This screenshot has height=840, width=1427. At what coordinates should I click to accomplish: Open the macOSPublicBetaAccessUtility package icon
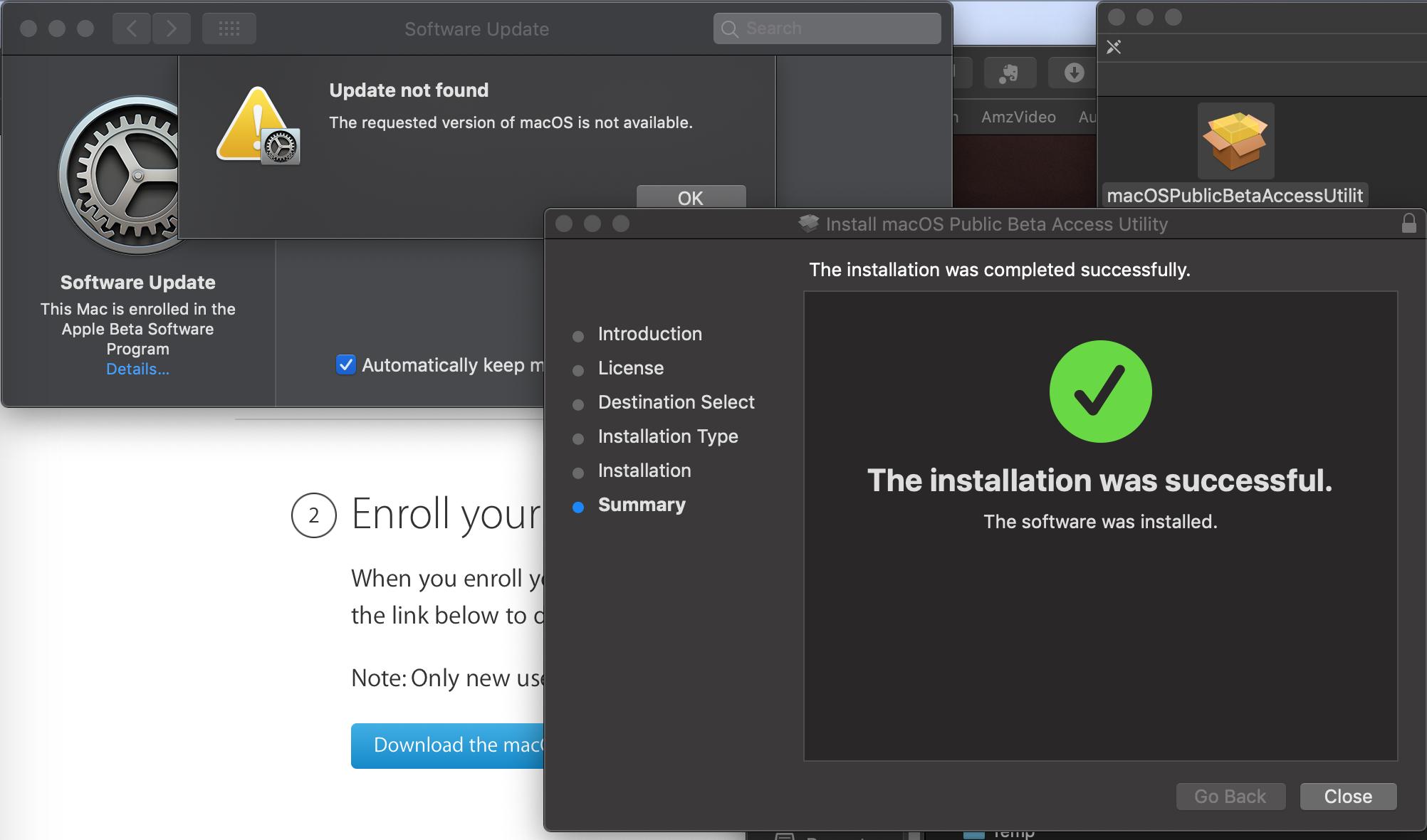click(x=1235, y=140)
